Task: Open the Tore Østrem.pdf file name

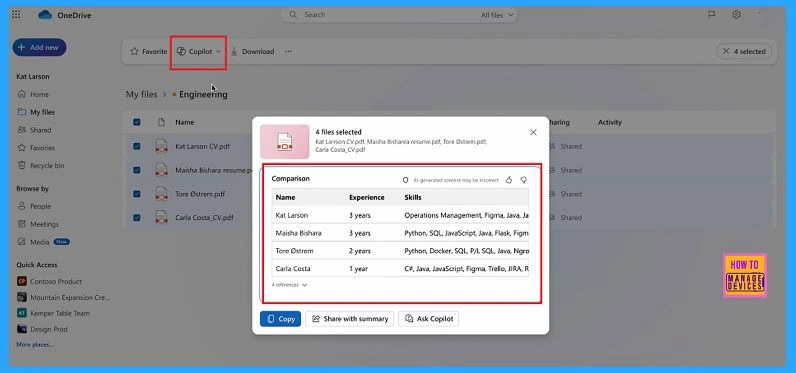Action: tap(200, 194)
